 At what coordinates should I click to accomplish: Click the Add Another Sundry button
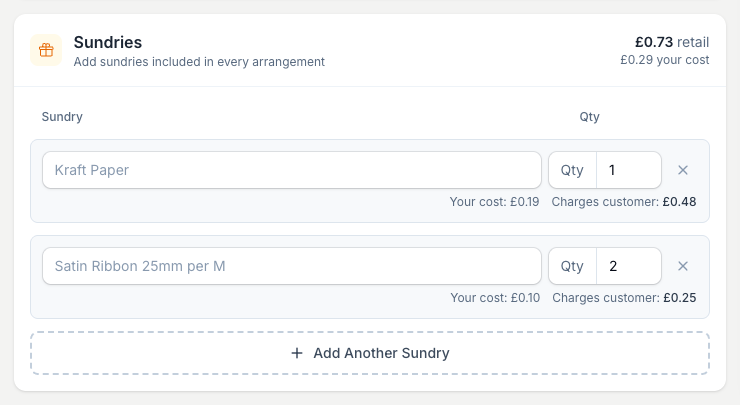(370, 353)
